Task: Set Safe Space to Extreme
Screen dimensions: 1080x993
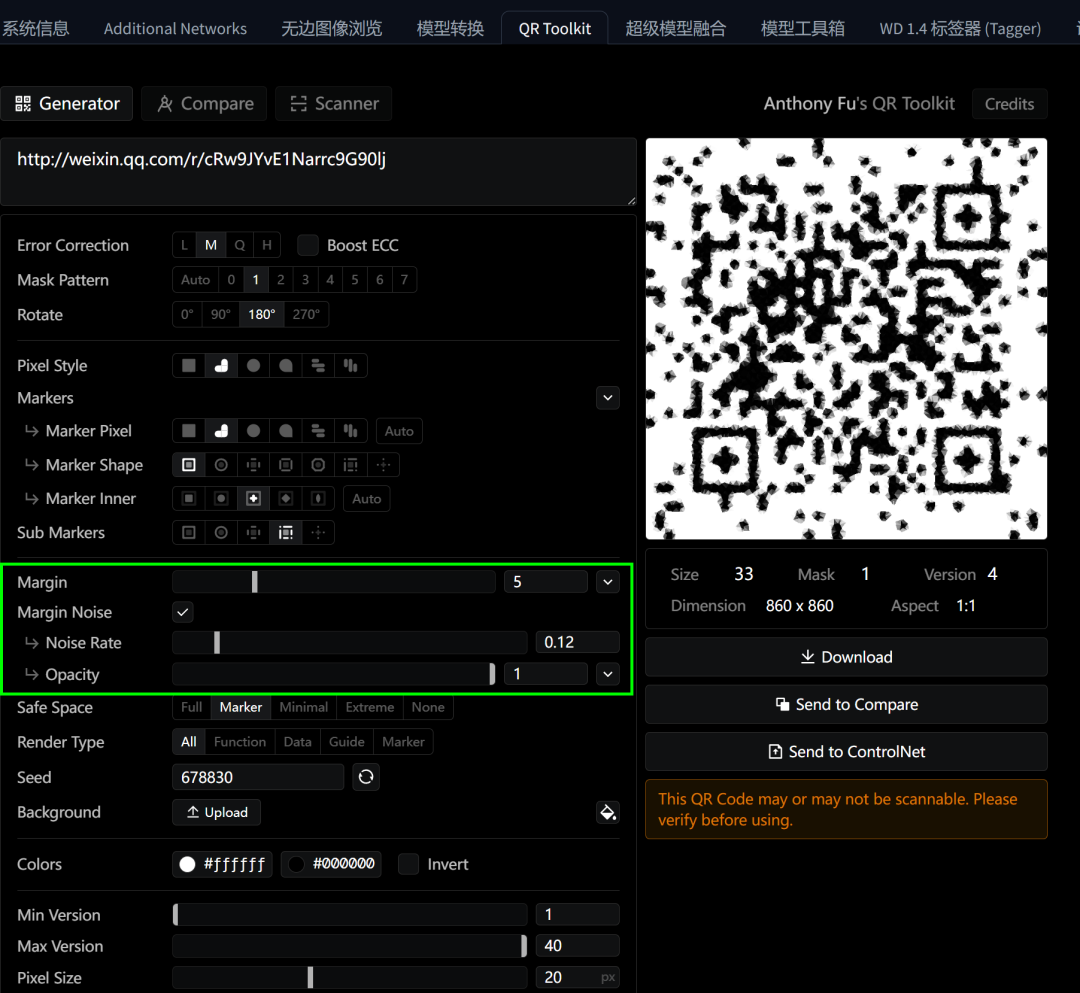Action: click(370, 707)
